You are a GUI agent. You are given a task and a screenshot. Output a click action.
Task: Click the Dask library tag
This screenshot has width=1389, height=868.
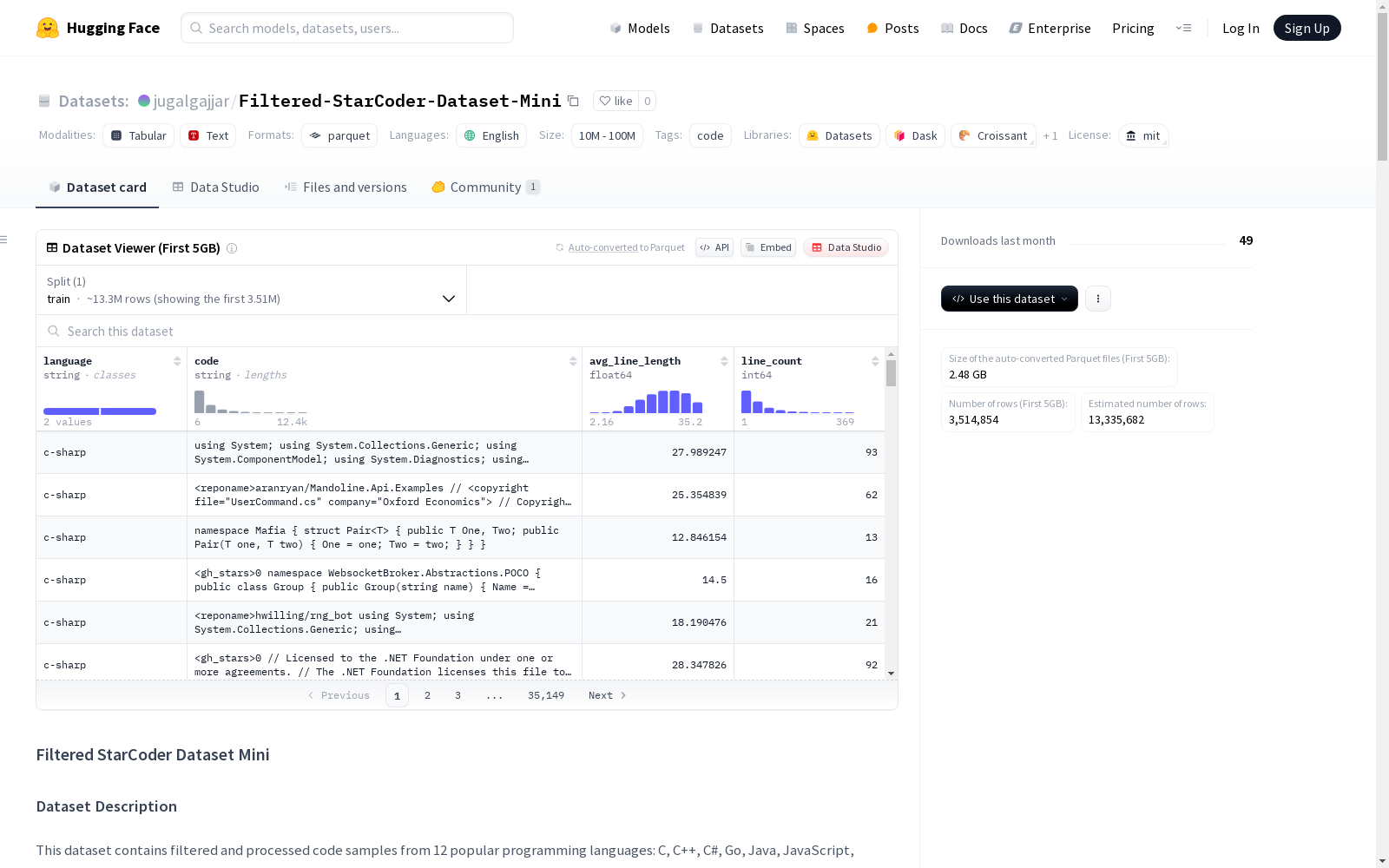pos(916,135)
